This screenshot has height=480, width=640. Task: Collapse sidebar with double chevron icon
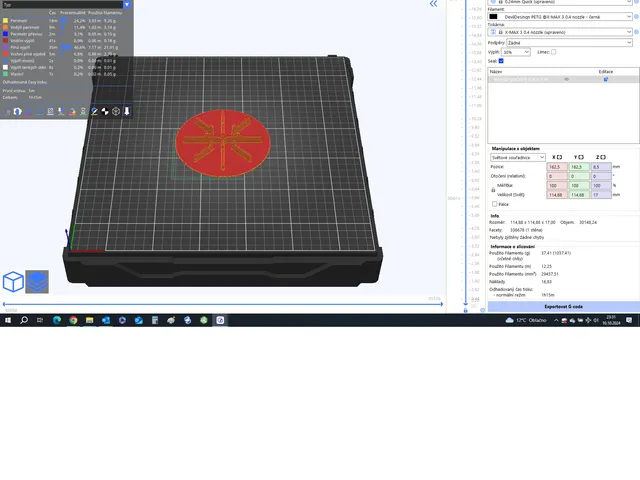(433, 4)
